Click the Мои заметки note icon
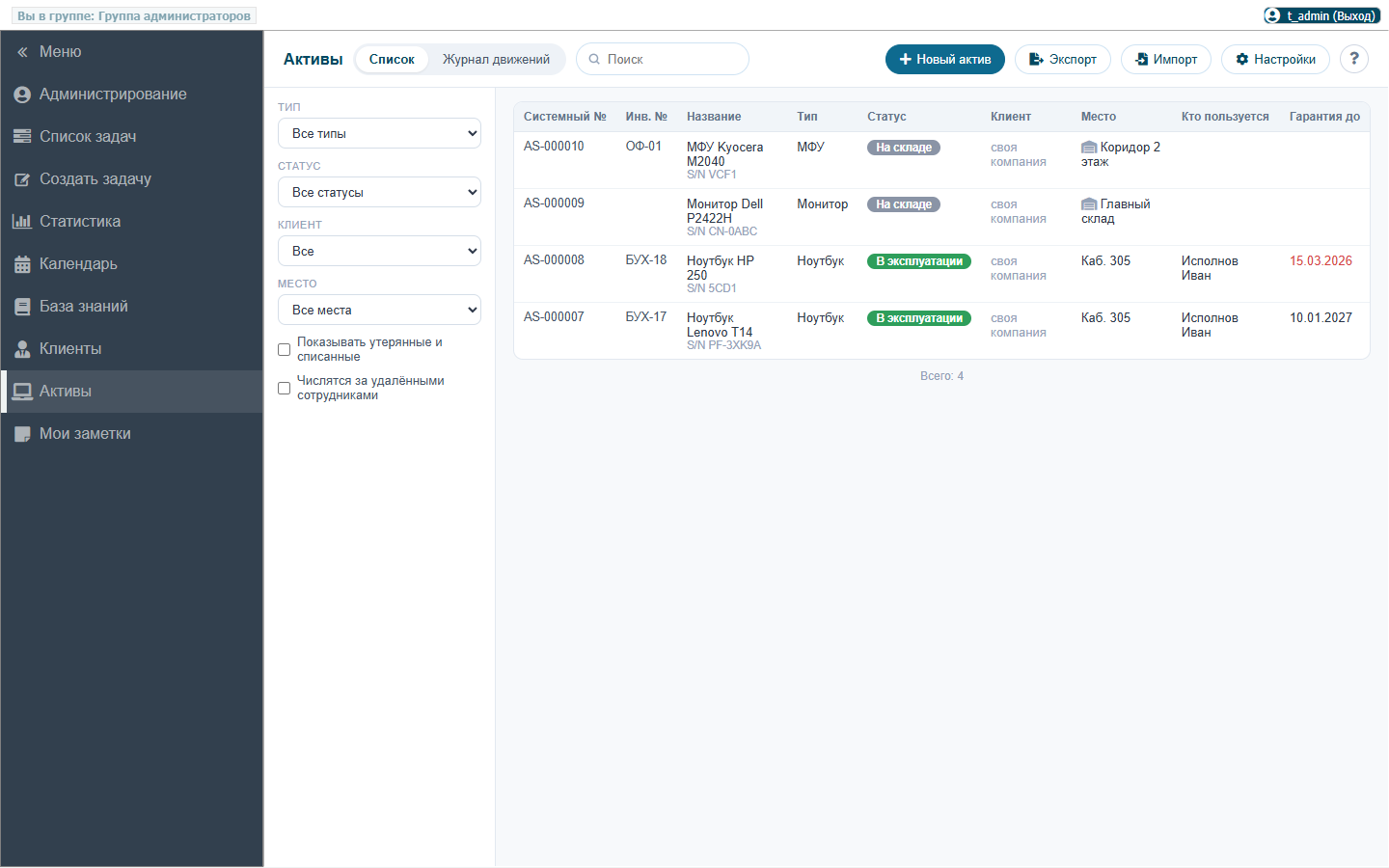This screenshot has width=1389, height=868. (x=22, y=434)
